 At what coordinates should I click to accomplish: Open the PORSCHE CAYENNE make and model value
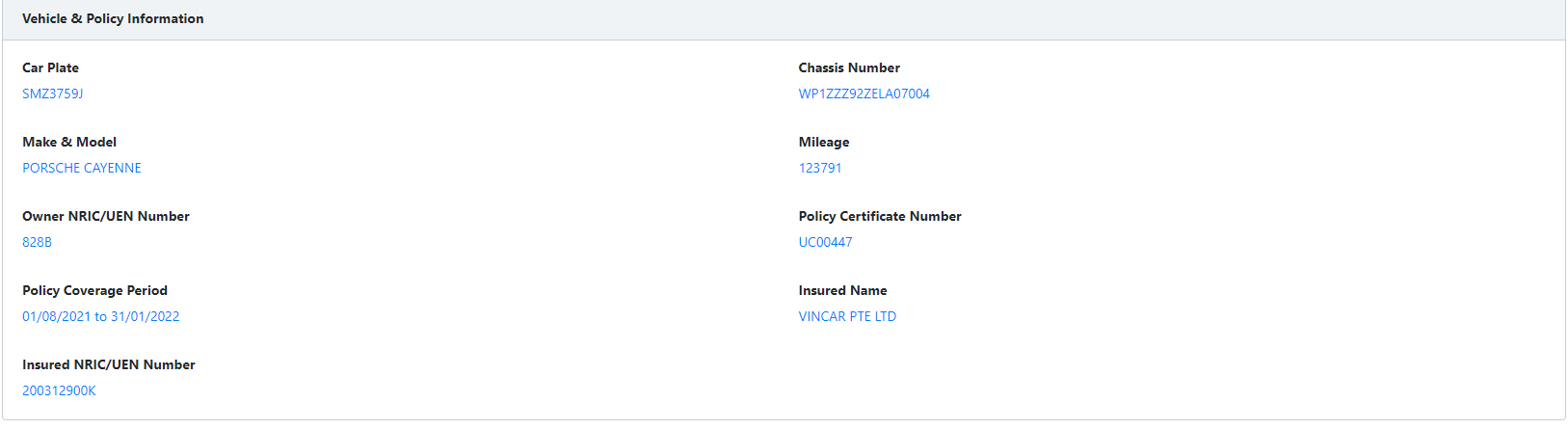click(82, 168)
